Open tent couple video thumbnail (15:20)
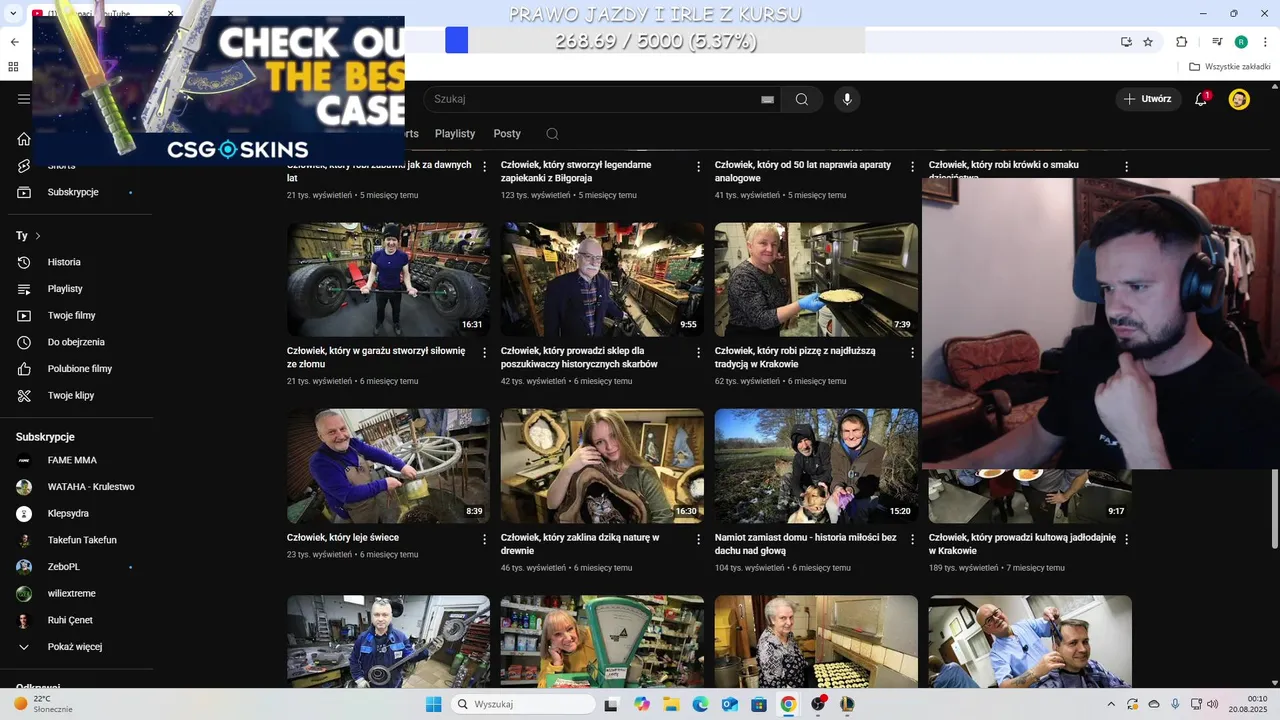Viewport: 1280px width, 720px height. pyautogui.click(x=816, y=465)
